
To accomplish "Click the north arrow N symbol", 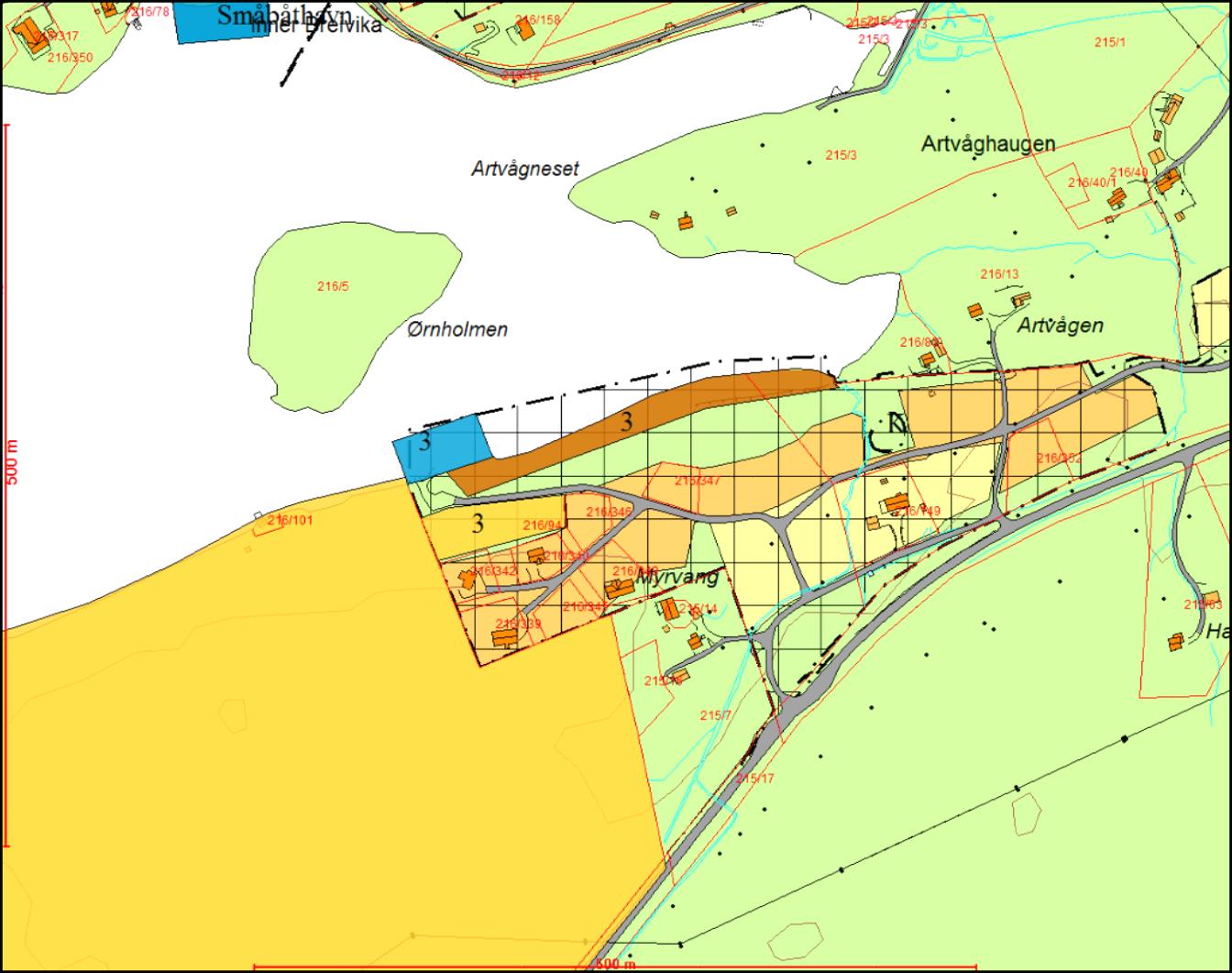I will tap(897, 423).
